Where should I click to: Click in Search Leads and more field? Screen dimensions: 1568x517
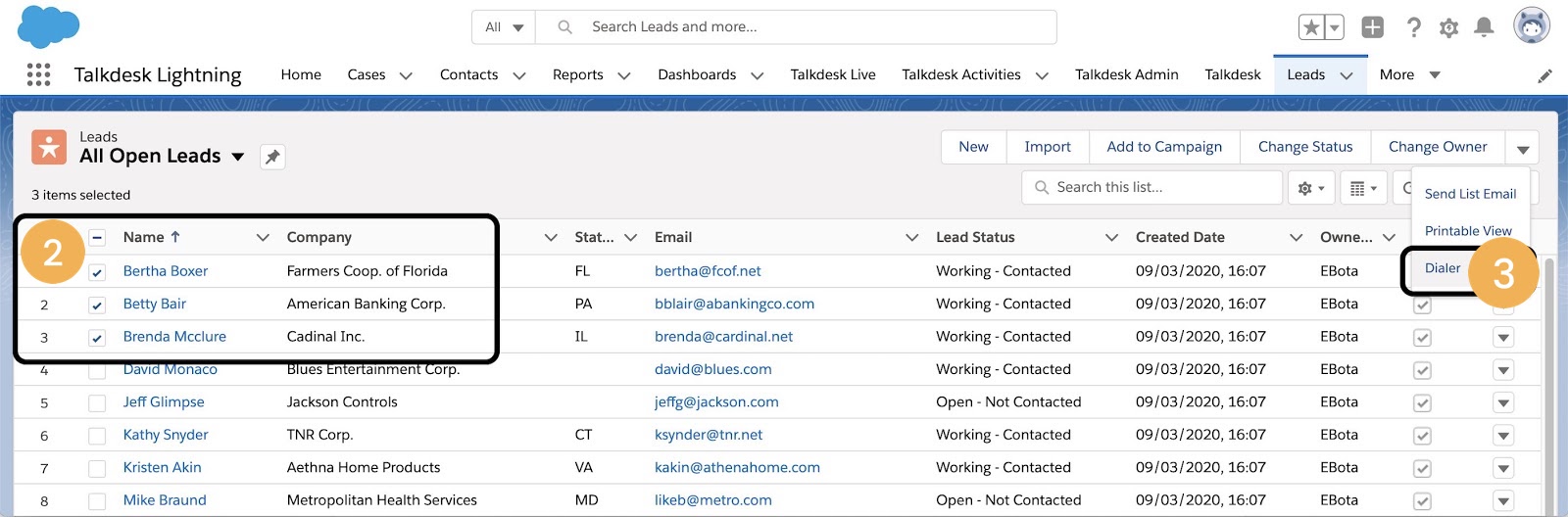(x=796, y=27)
